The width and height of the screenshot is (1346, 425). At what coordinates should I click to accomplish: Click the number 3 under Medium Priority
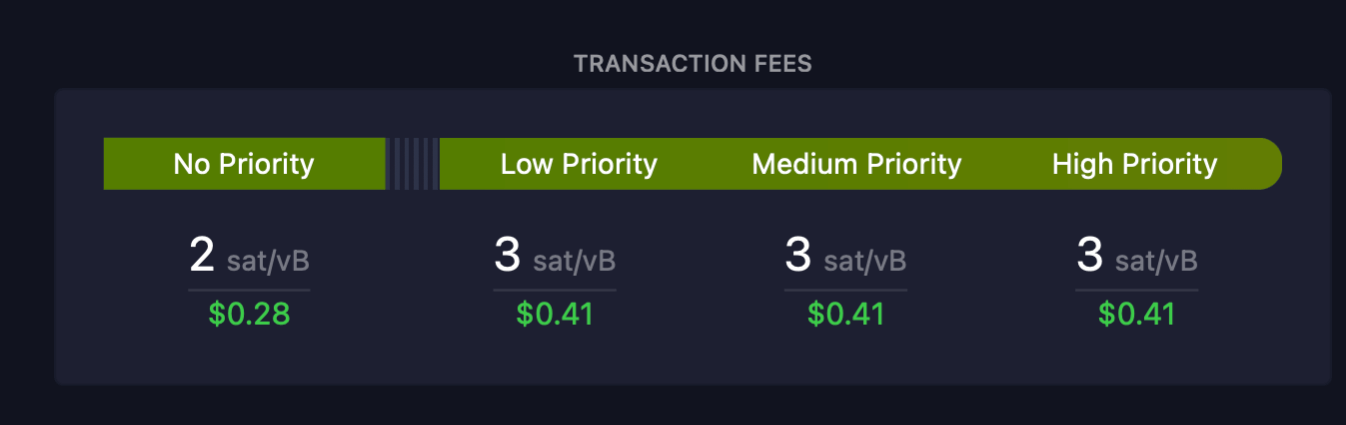click(x=797, y=256)
